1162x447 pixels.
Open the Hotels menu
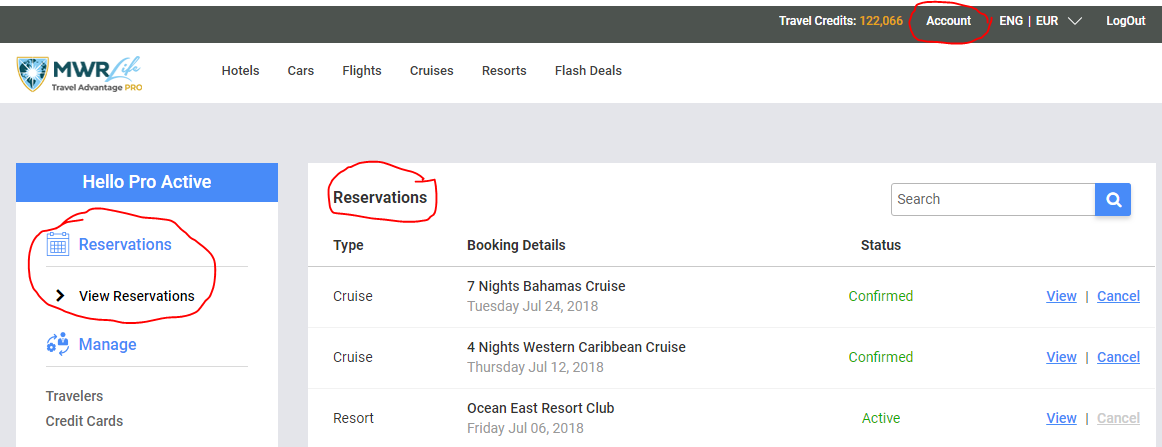pyautogui.click(x=240, y=70)
